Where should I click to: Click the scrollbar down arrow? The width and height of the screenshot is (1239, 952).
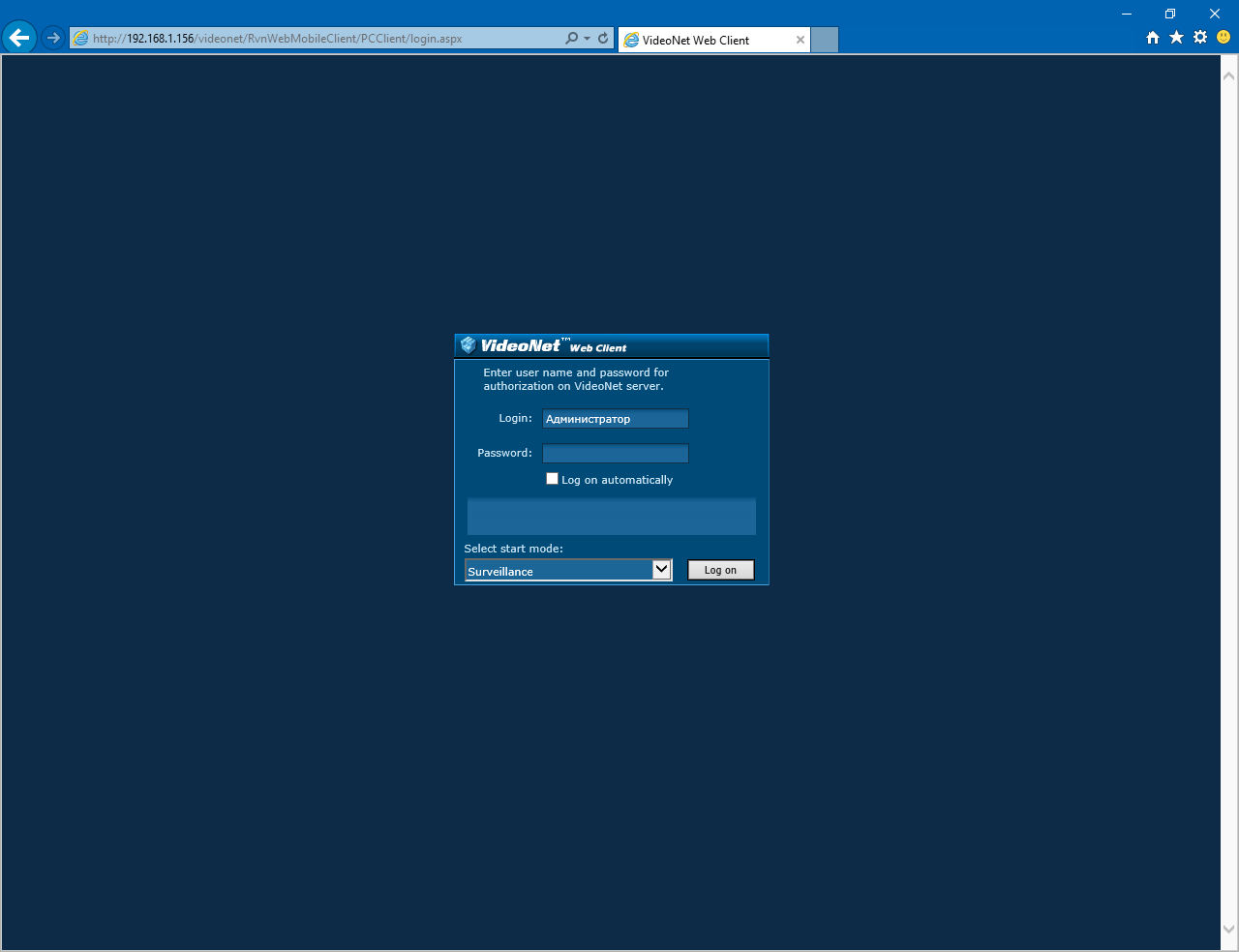point(1229,930)
